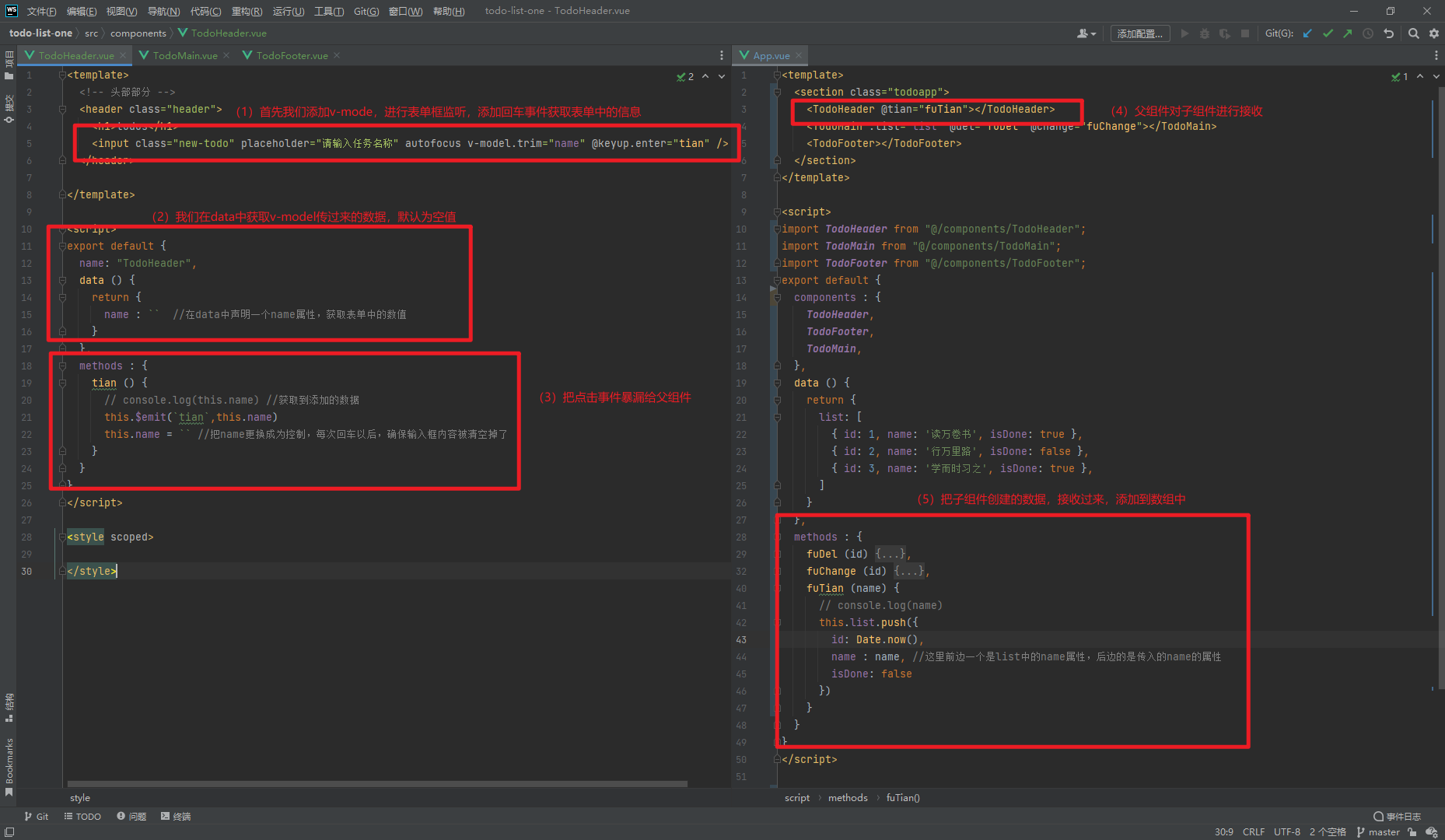The image size is (1445, 840).
Task: Click the todo-list-one breadcrumb root
Action: tap(40, 33)
